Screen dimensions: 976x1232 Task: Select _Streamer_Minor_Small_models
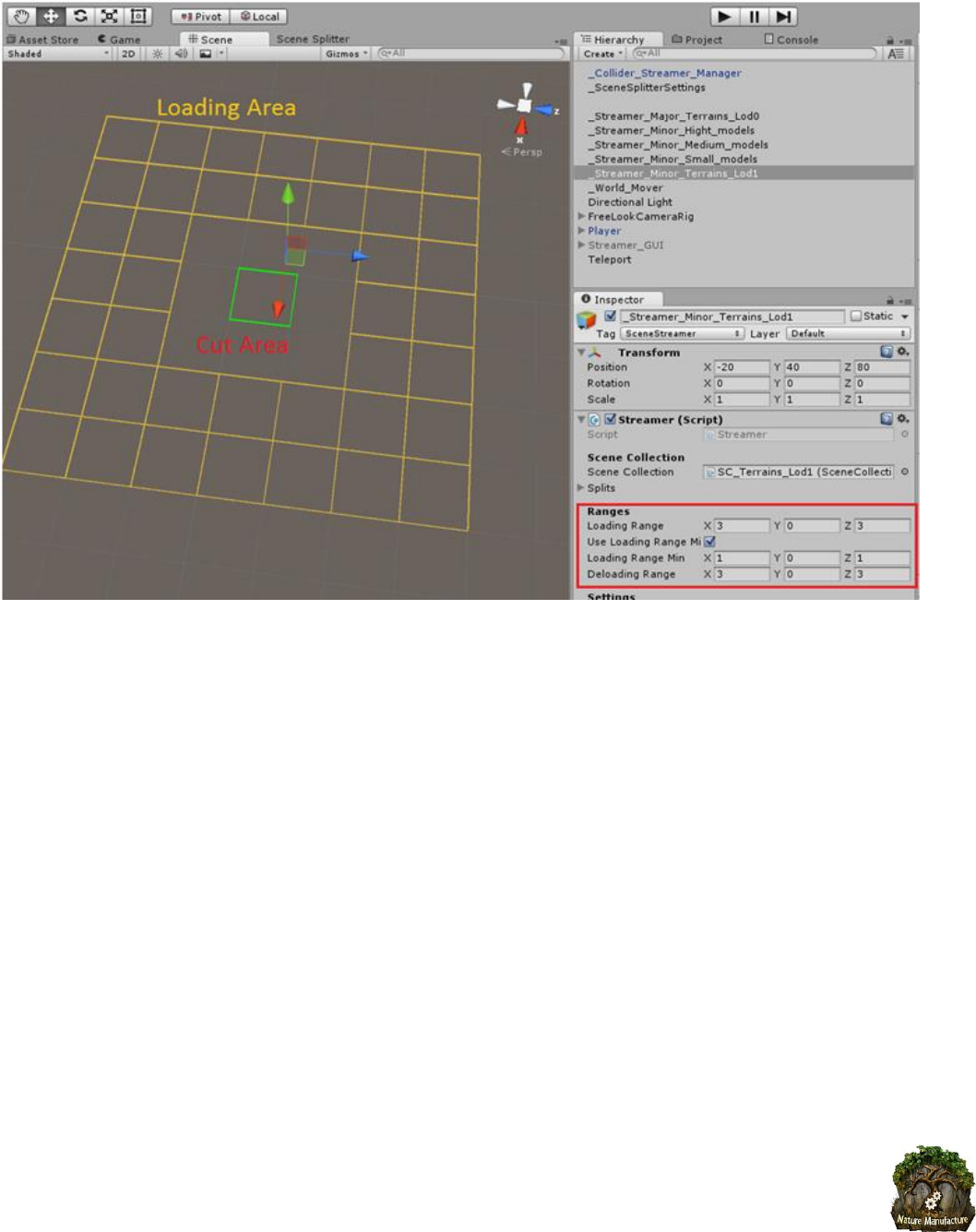coord(672,159)
